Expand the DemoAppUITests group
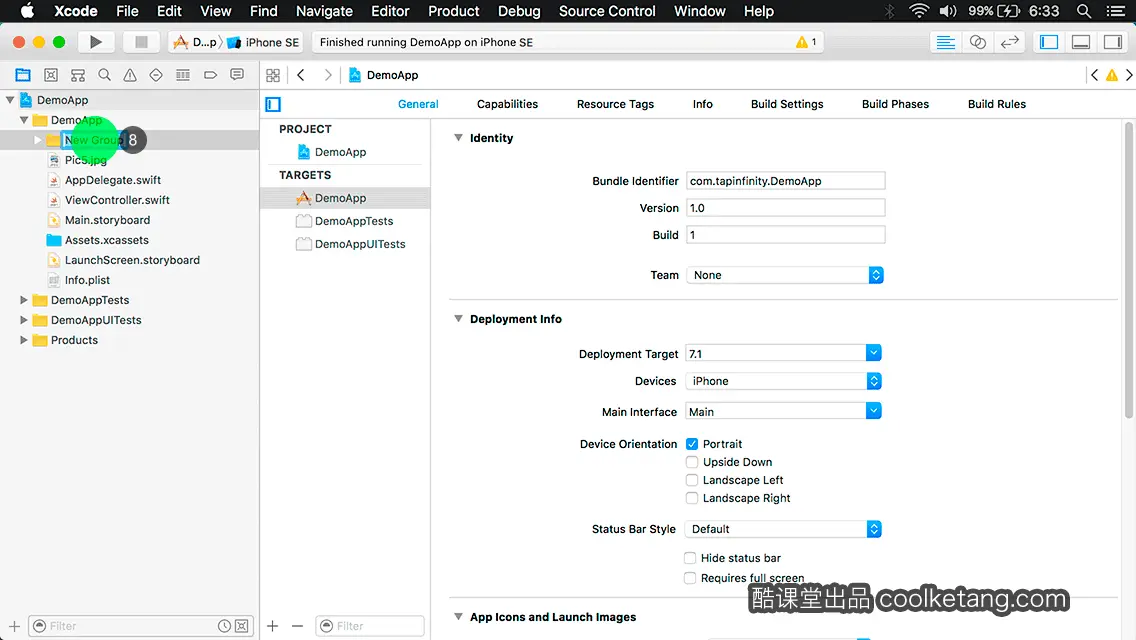The height and width of the screenshot is (640, 1136). [x=23, y=320]
